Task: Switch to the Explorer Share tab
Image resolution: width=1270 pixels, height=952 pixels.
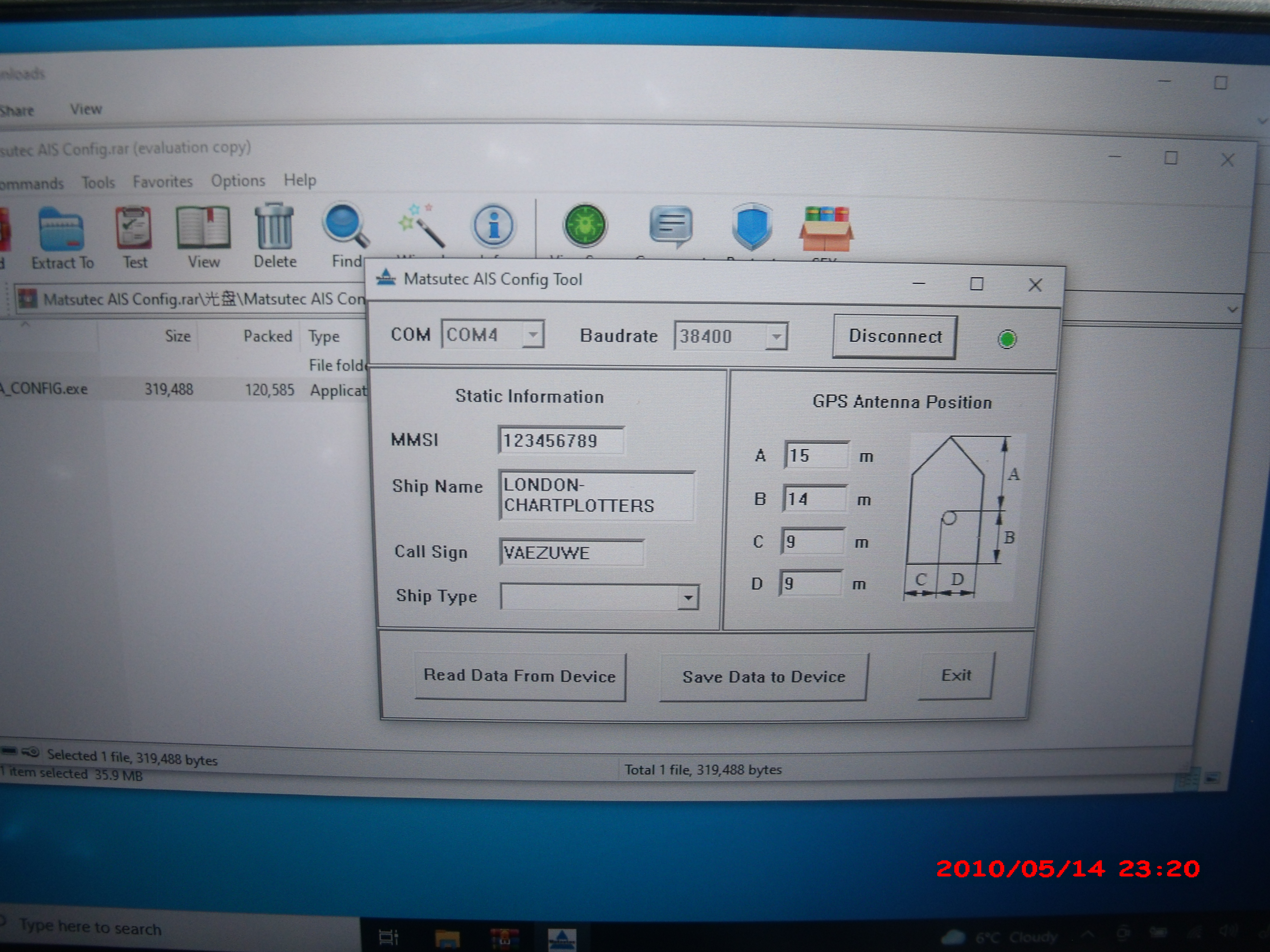Action: (x=17, y=110)
